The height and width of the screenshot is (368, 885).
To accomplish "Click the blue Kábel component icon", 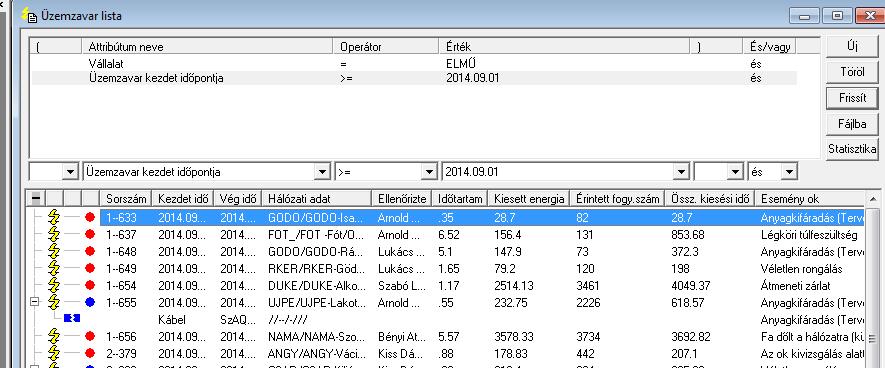I will 72,319.
